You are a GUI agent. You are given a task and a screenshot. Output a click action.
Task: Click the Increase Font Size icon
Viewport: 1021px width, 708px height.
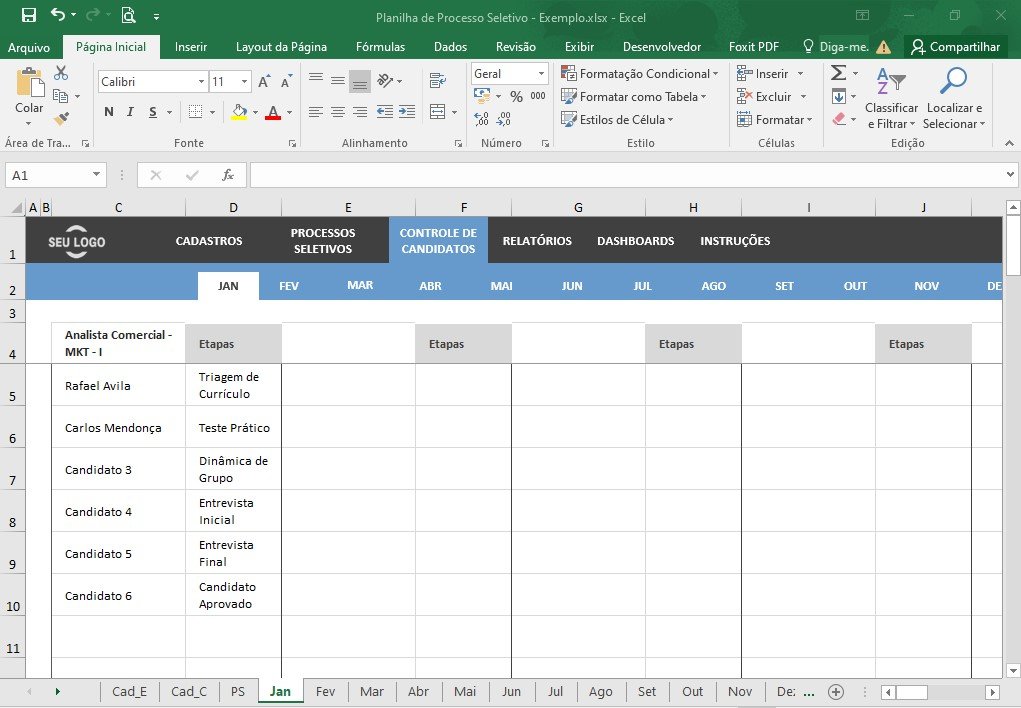pos(264,81)
